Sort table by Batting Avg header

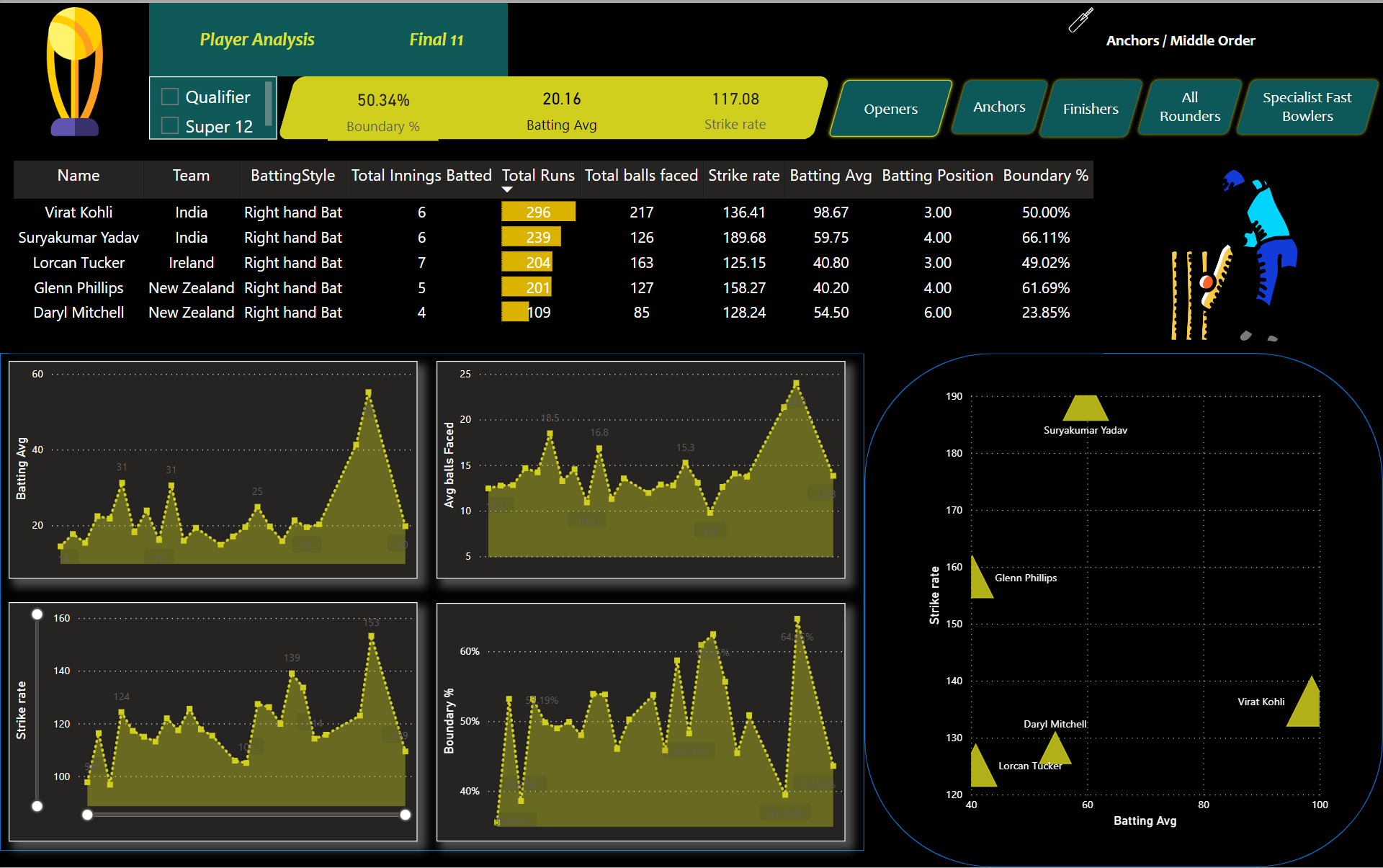click(830, 176)
